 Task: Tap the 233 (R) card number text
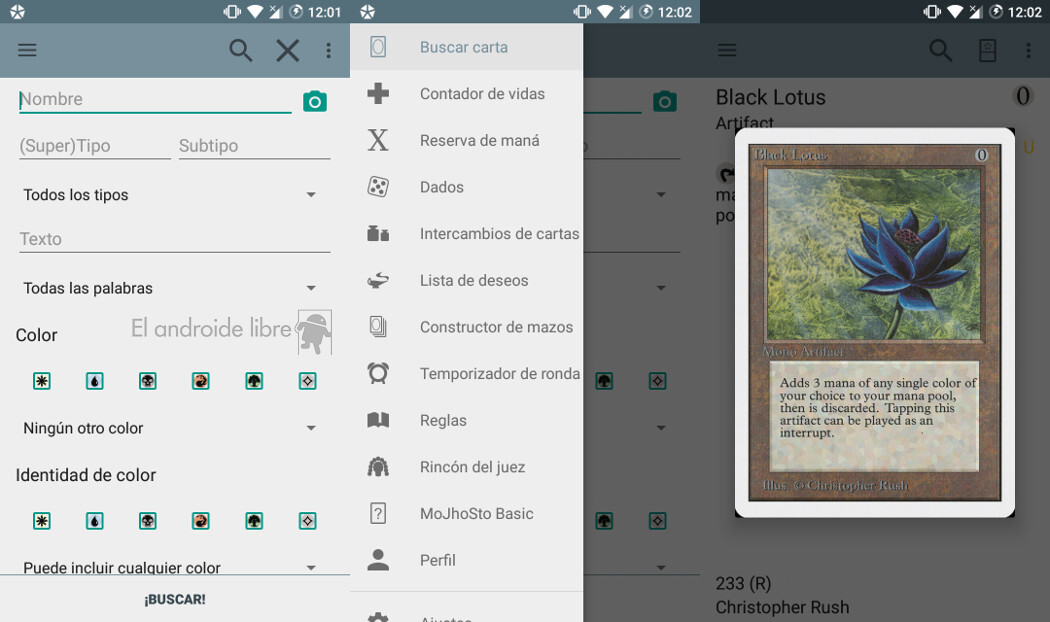coord(743,584)
